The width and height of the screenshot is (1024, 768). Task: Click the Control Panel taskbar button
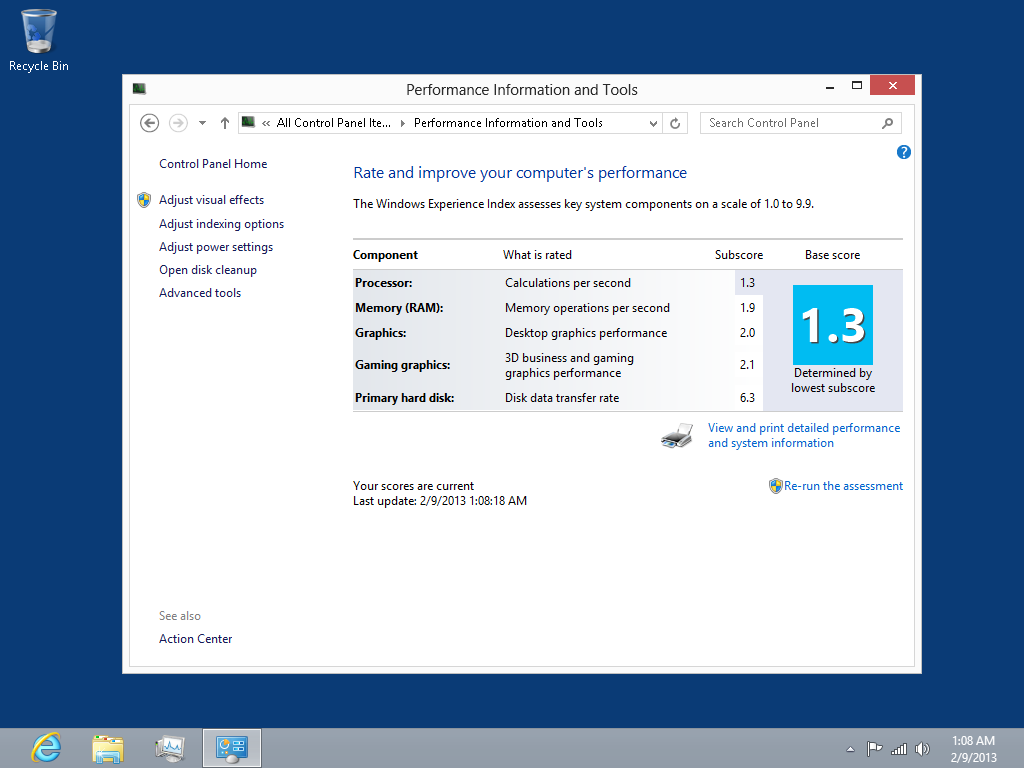pyautogui.click(x=232, y=748)
